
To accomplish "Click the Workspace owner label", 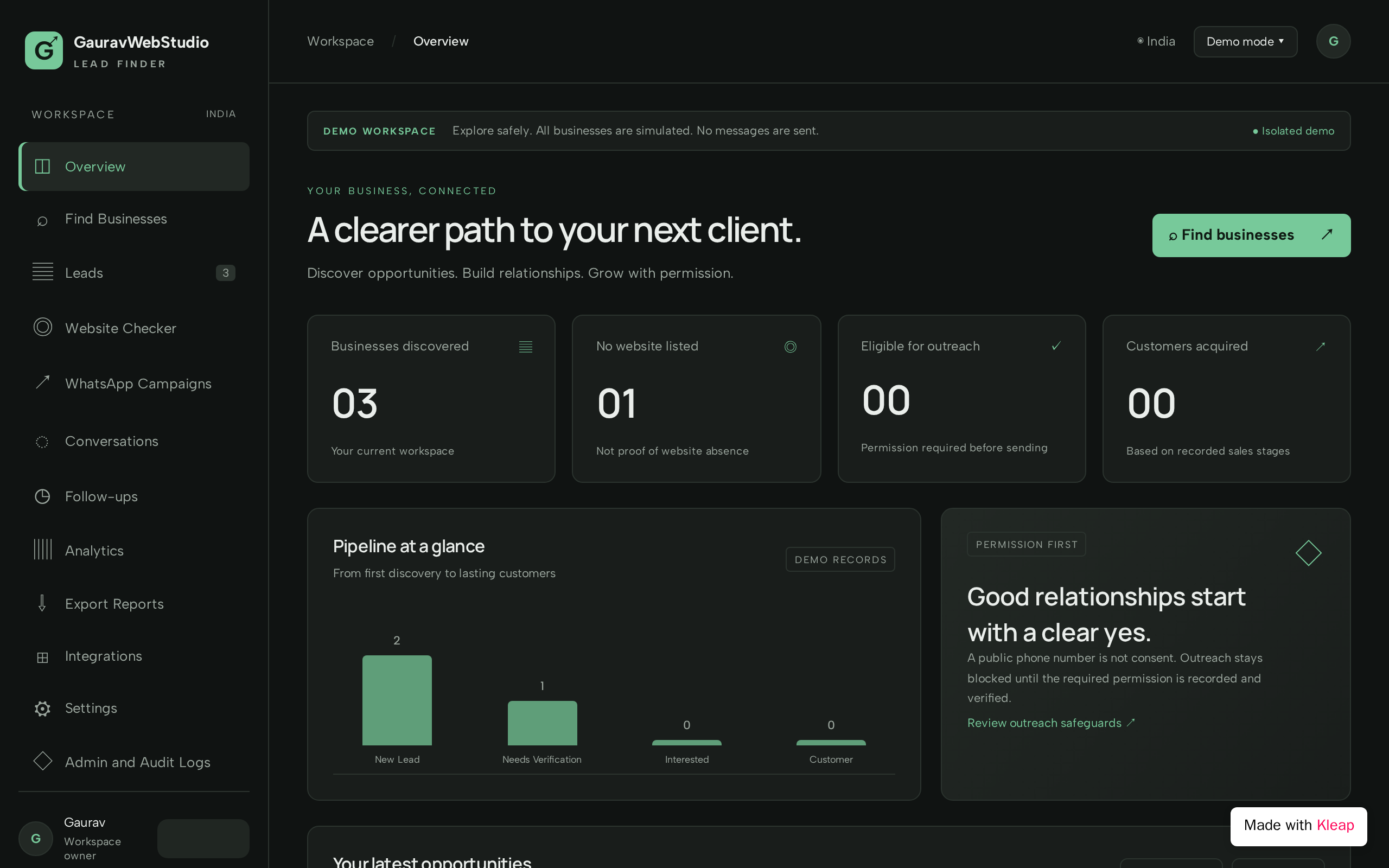I will pos(92,848).
